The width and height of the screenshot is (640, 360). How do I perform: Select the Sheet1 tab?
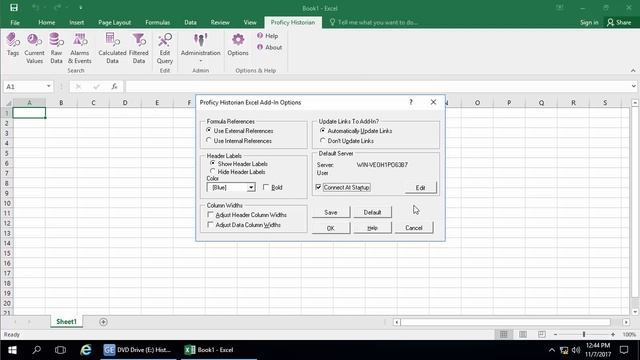coord(67,322)
